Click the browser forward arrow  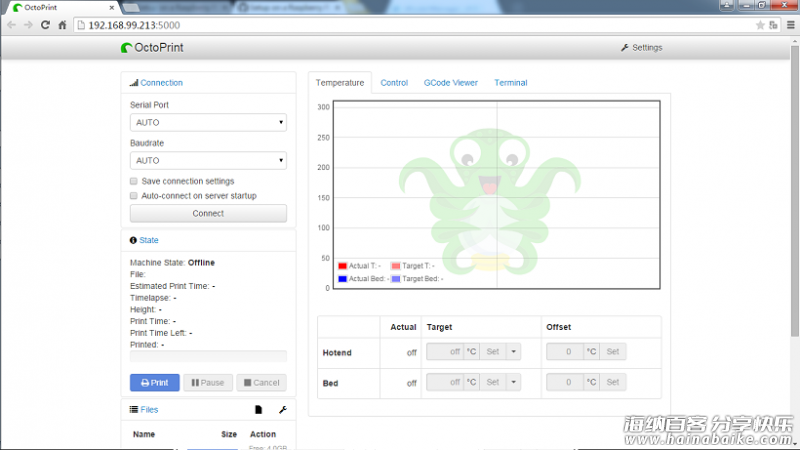pos(28,25)
